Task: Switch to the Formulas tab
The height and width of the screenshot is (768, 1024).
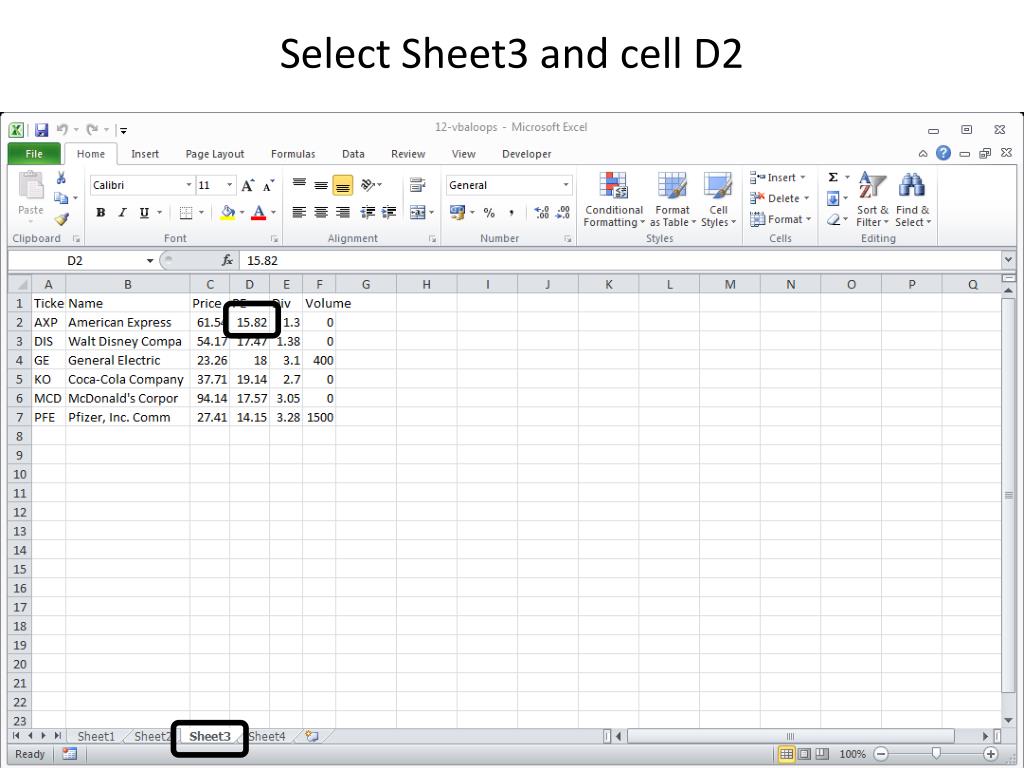Action: pyautogui.click(x=293, y=154)
